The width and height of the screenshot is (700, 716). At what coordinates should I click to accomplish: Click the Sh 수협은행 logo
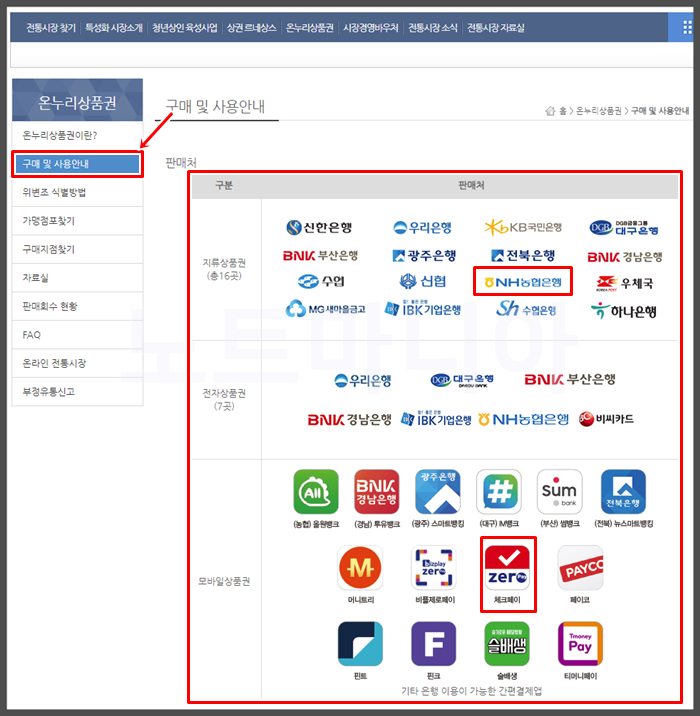[x=526, y=309]
